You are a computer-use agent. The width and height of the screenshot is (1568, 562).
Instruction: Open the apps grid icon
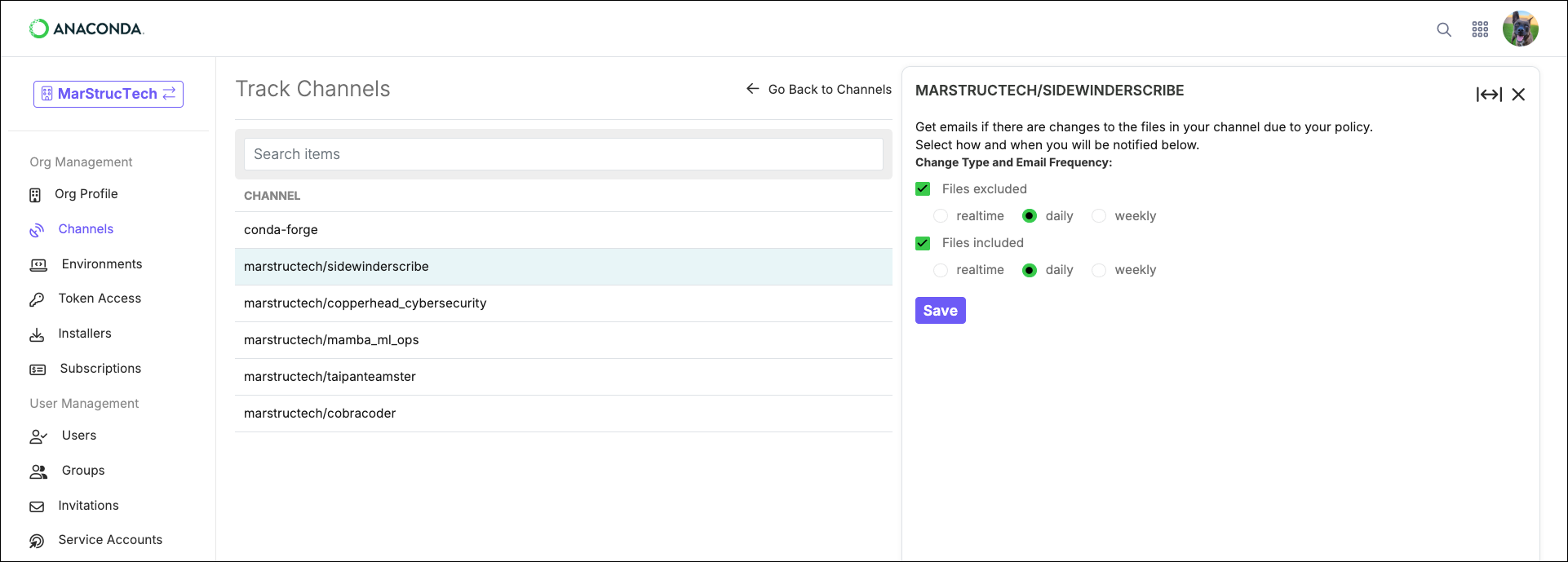click(1480, 29)
